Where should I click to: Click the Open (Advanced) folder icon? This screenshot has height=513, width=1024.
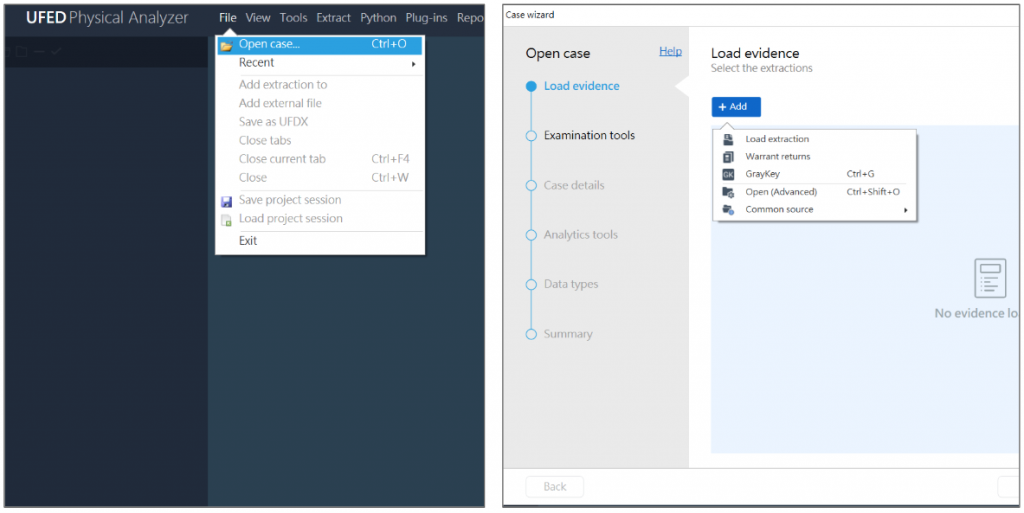pos(728,192)
